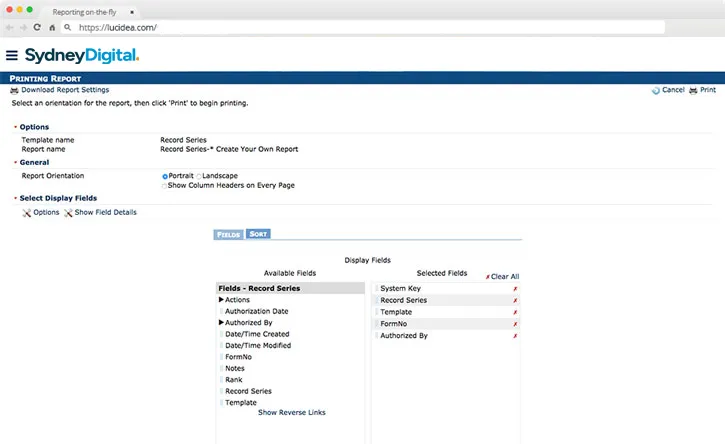Viewport: 725px width, 444px height.
Task: Select Authorized By in Selected Fields
Action: pyautogui.click(x=404, y=336)
